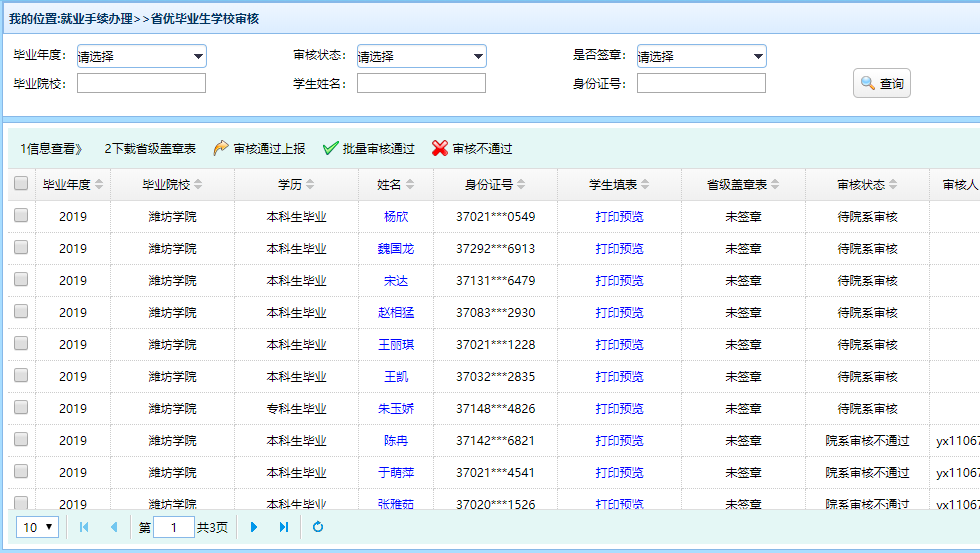980x553 pixels.
Task: Tick the checkbox for 杨欣's row
Action: (x=21, y=216)
